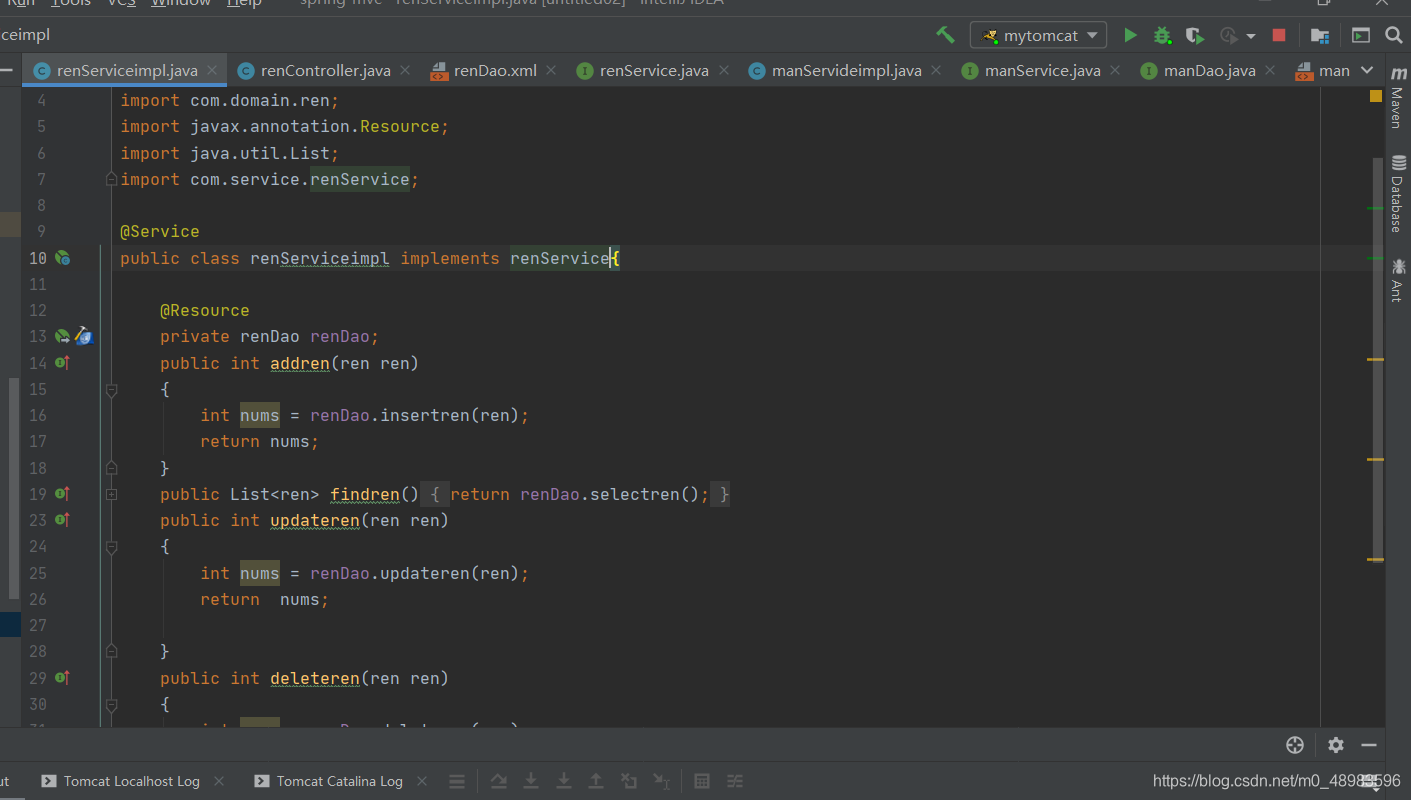Click the '@Service' annotation text

[x=160, y=231]
